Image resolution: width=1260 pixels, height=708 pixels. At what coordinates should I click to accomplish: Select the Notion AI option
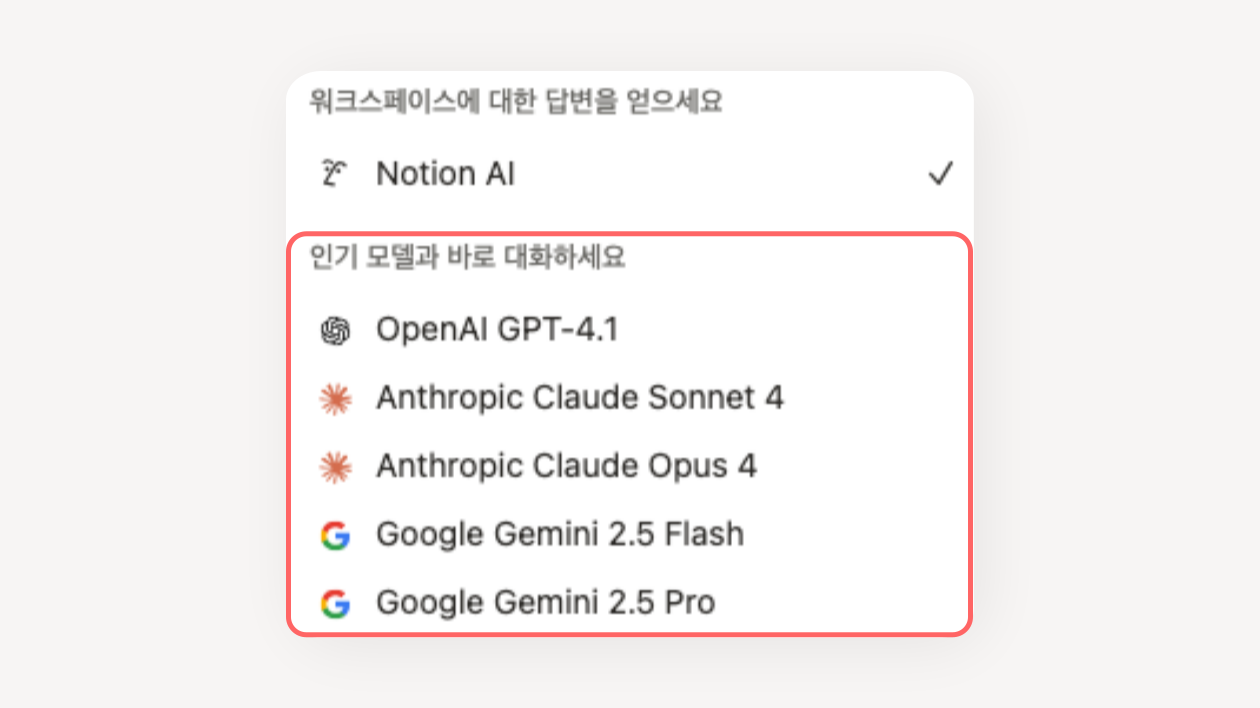point(630,174)
